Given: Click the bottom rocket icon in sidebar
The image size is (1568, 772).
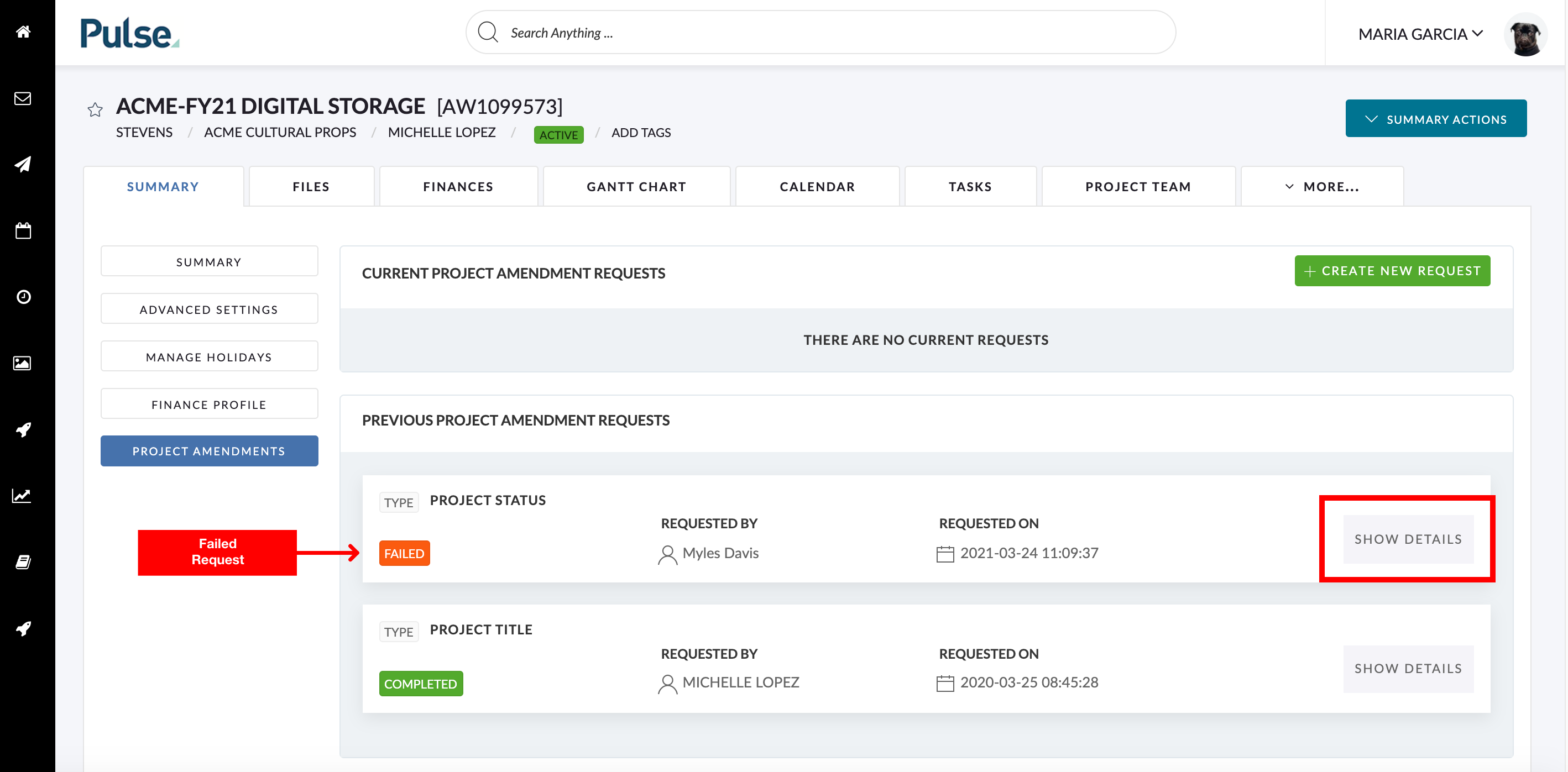Looking at the screenshot, I should [x=23, y=628].
